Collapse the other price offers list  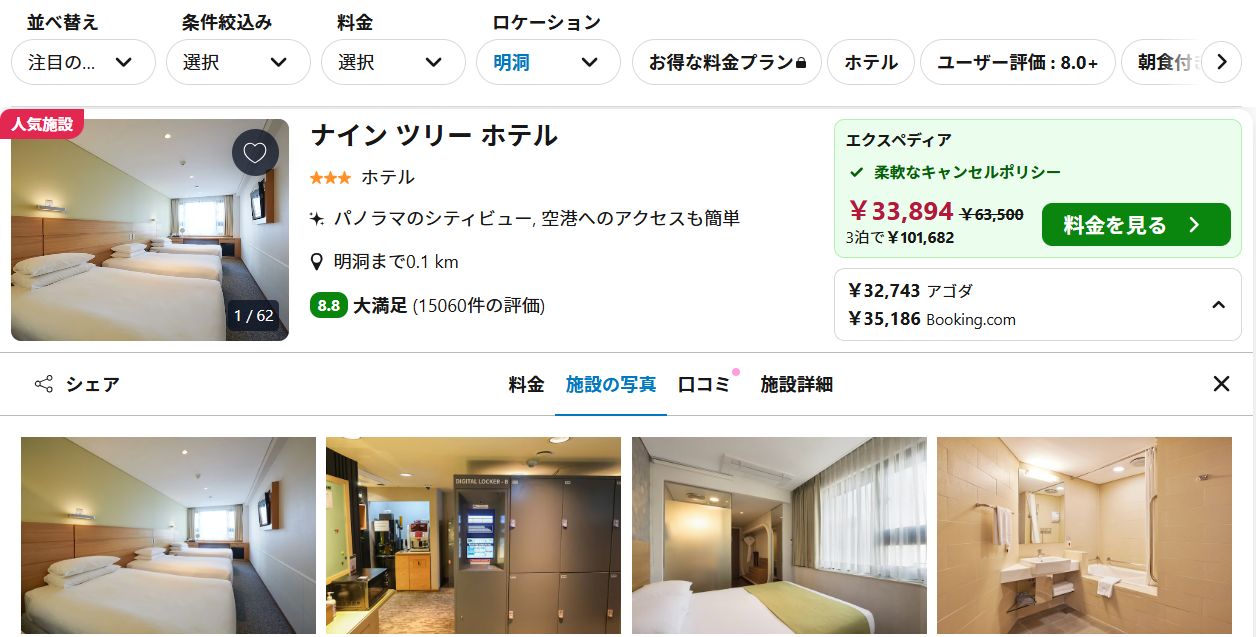point(1218,305)
